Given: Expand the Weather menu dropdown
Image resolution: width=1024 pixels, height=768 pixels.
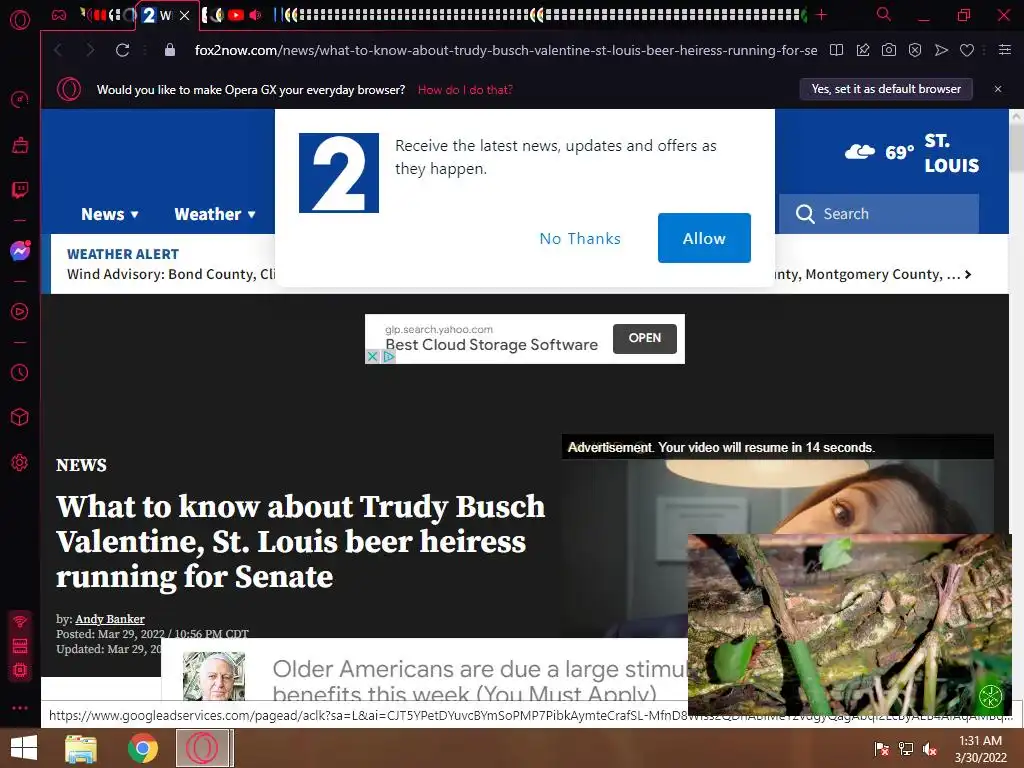Looking at the screenshot, I should [215, 214].
